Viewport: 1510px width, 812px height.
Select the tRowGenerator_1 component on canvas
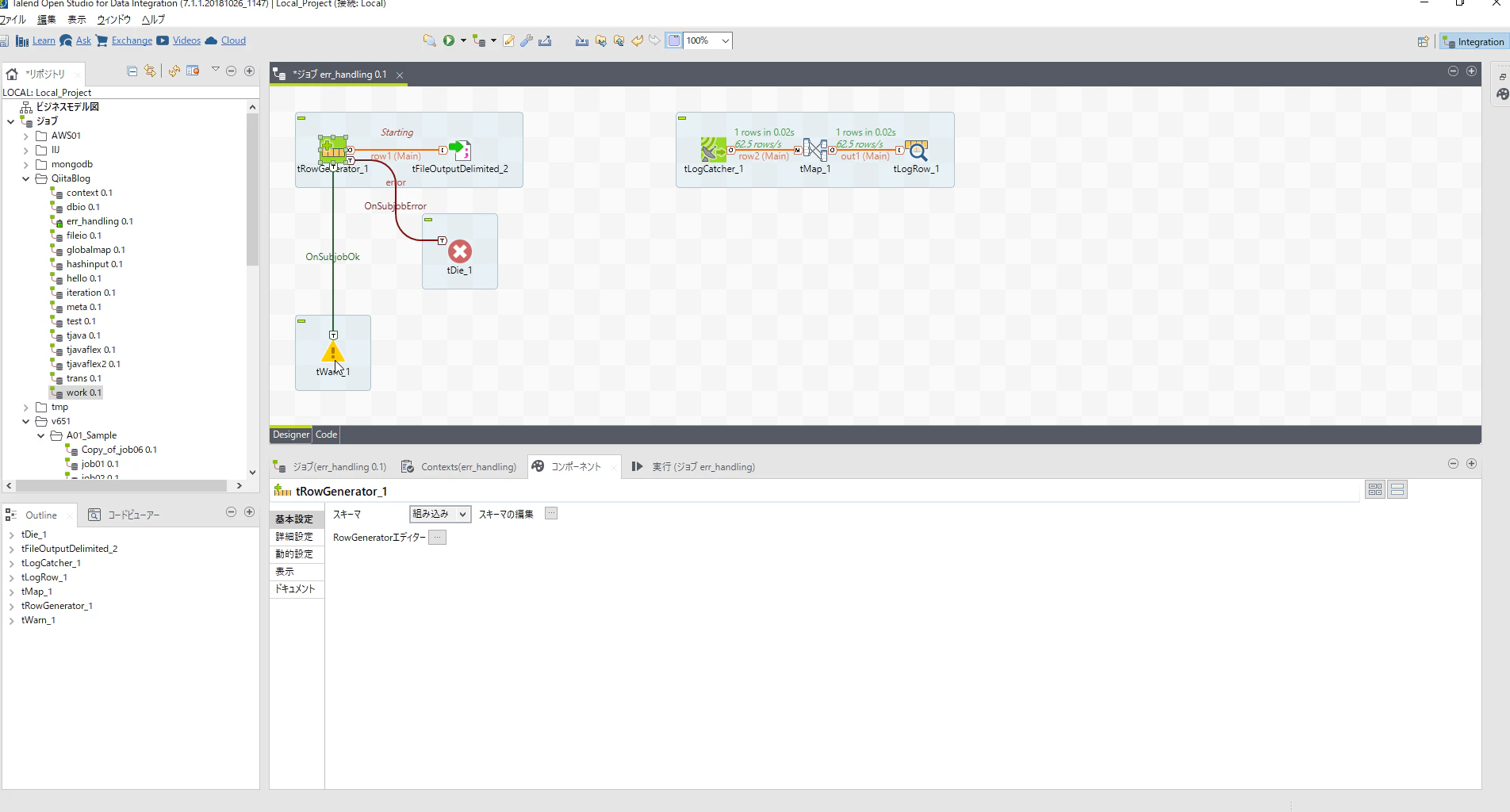point(333,148)
